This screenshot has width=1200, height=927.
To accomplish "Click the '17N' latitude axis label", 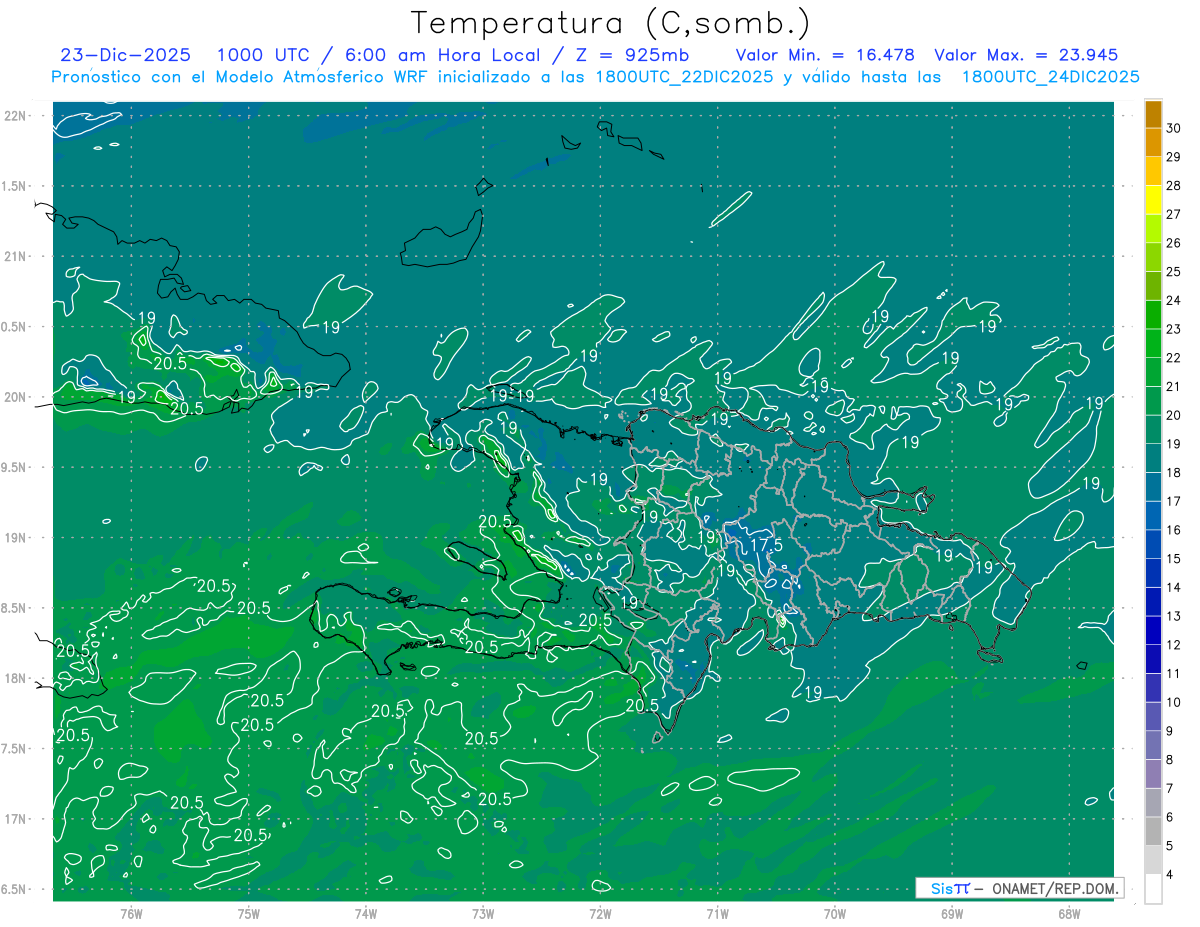I will (x=17, y=819).
